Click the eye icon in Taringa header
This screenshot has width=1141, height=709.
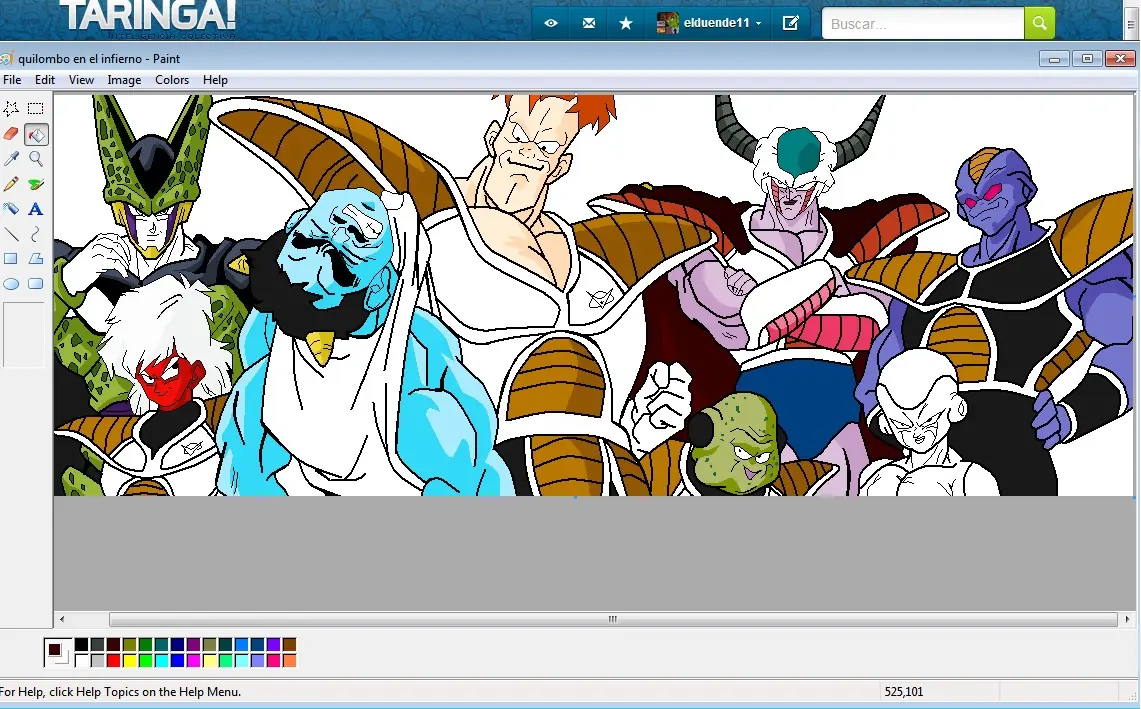tap(551, 23)
